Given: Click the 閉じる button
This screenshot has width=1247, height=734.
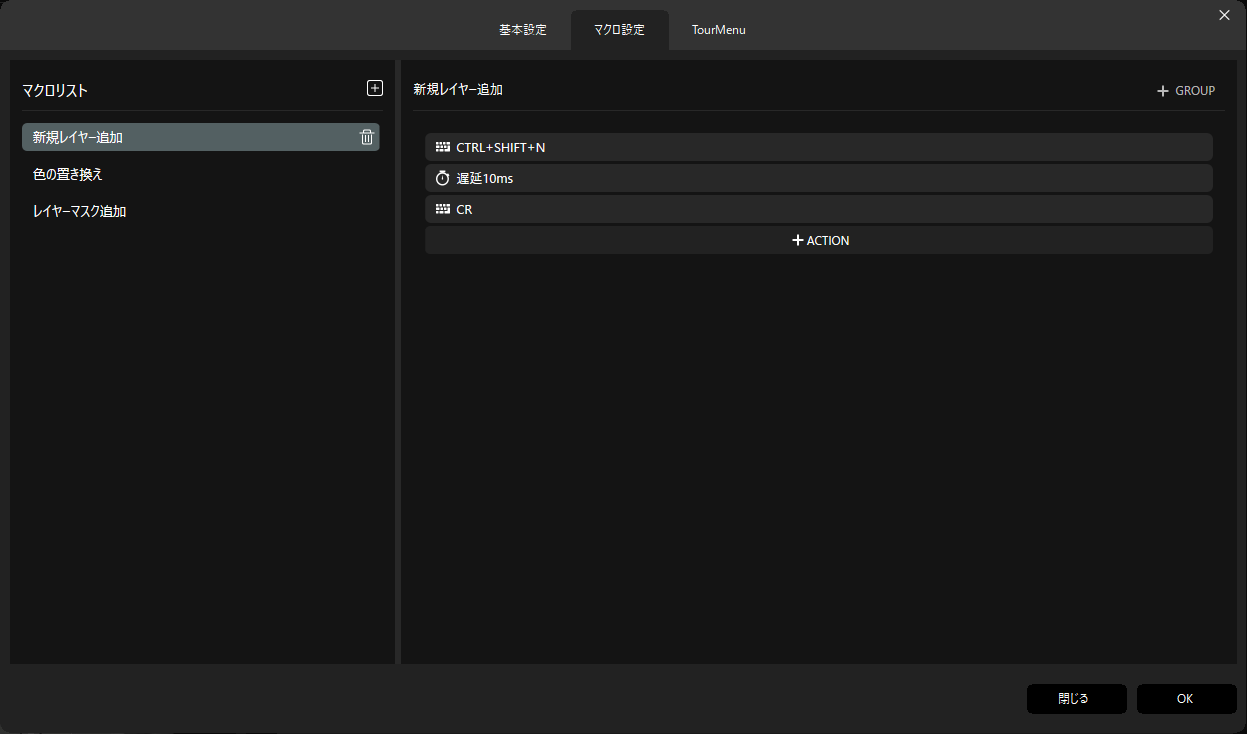Looking at the screenshot, I should pyautogui.click(x=1077, y=699).
